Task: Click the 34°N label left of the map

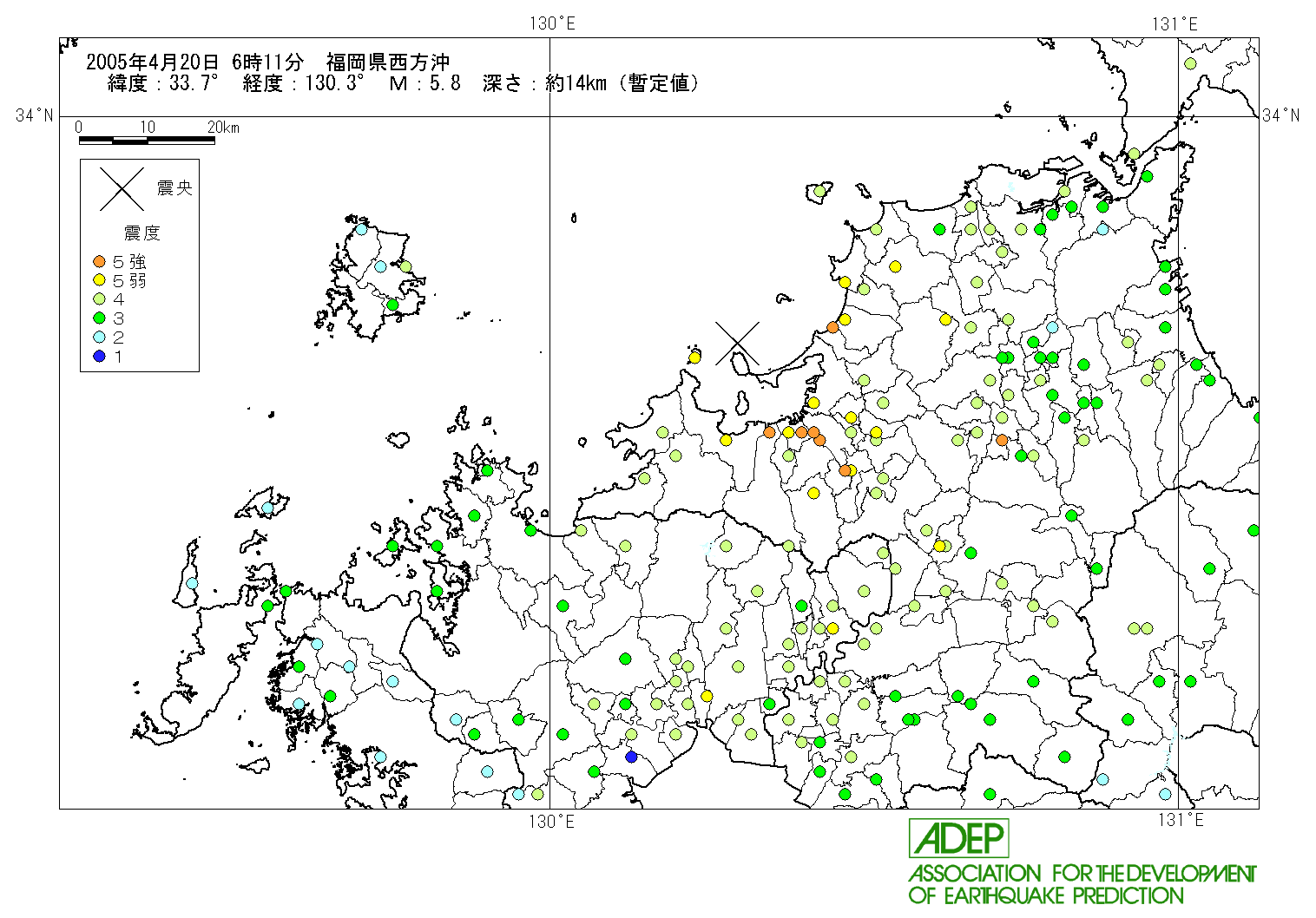Action: [x=34, y=115]
